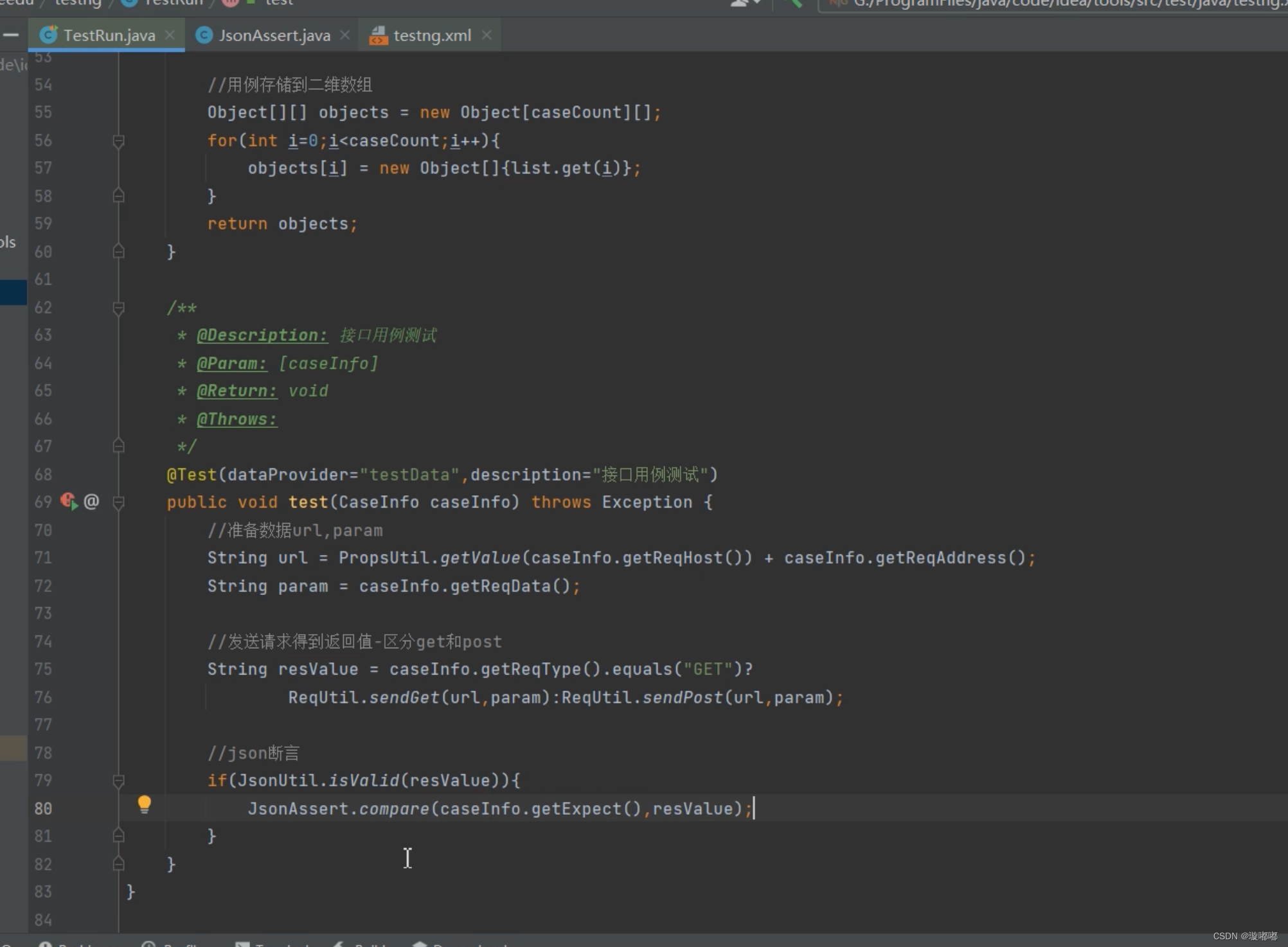Click the Javadoc fold end marker at line 67
The height and width of the screenshot is (947, 1288).
pyautogui.click(x=118, y=445)
